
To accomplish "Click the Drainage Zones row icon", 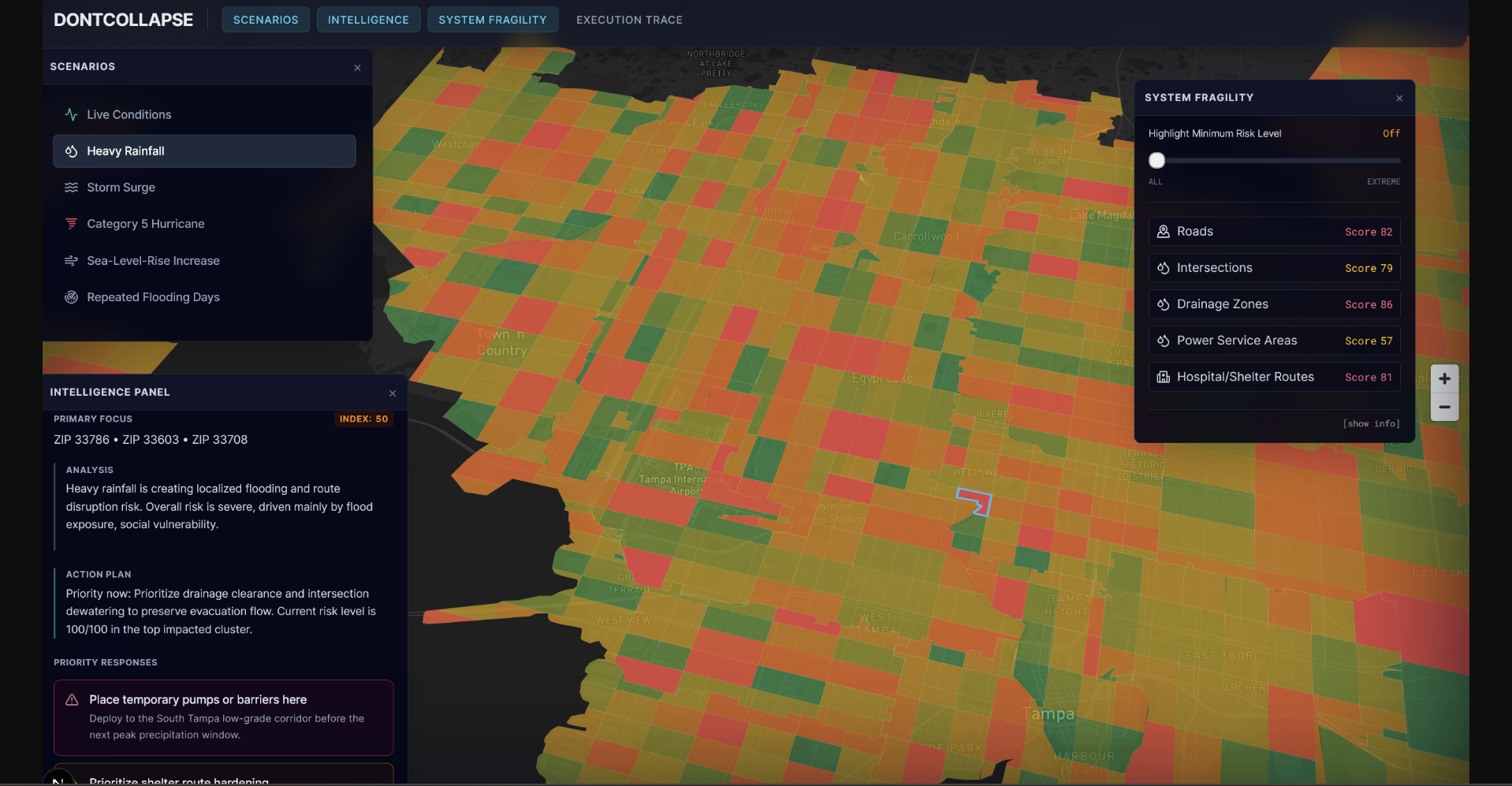I will click(1163, 304).
